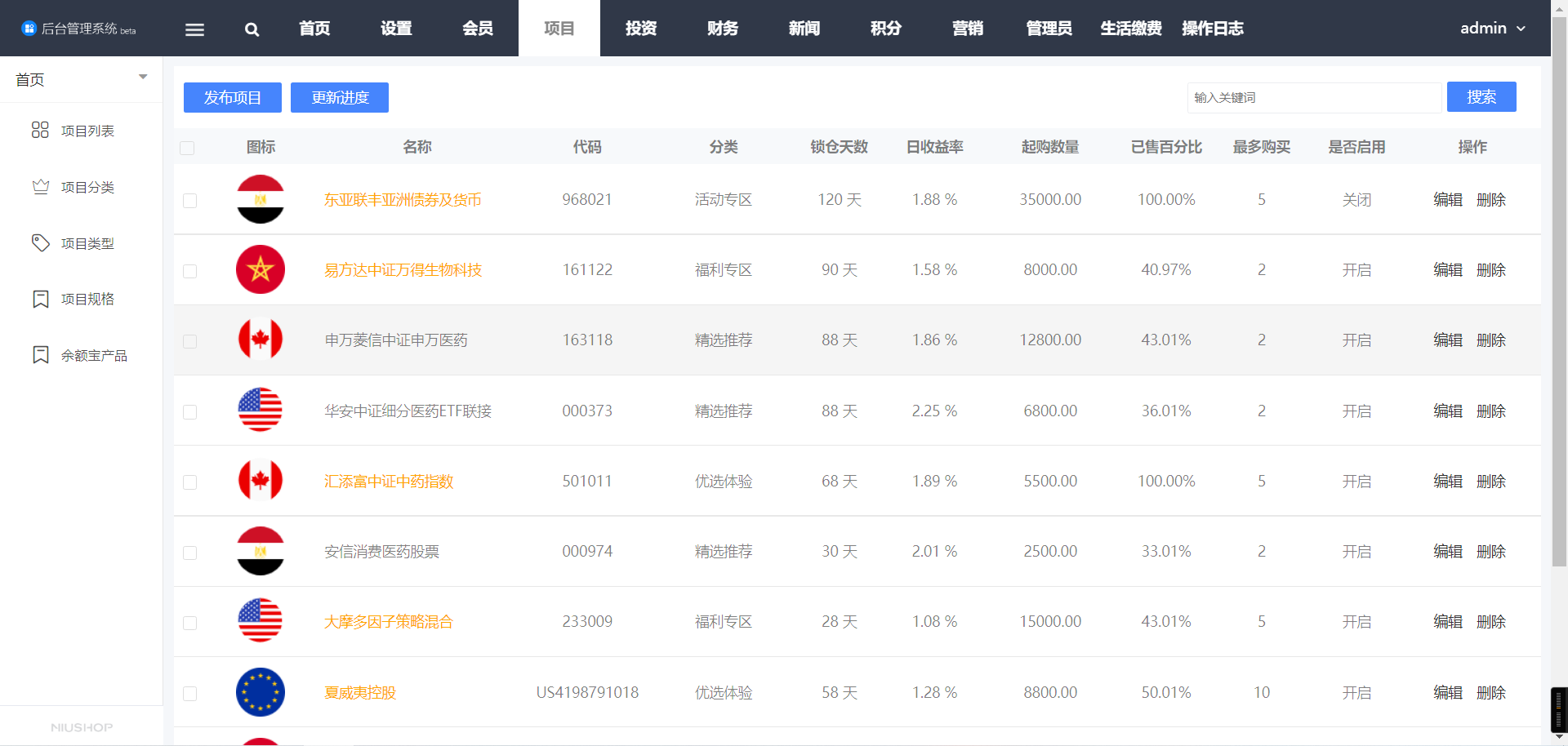Focus the 输入关键词 search field
1568x746 pixels.
click(1314, 97)
